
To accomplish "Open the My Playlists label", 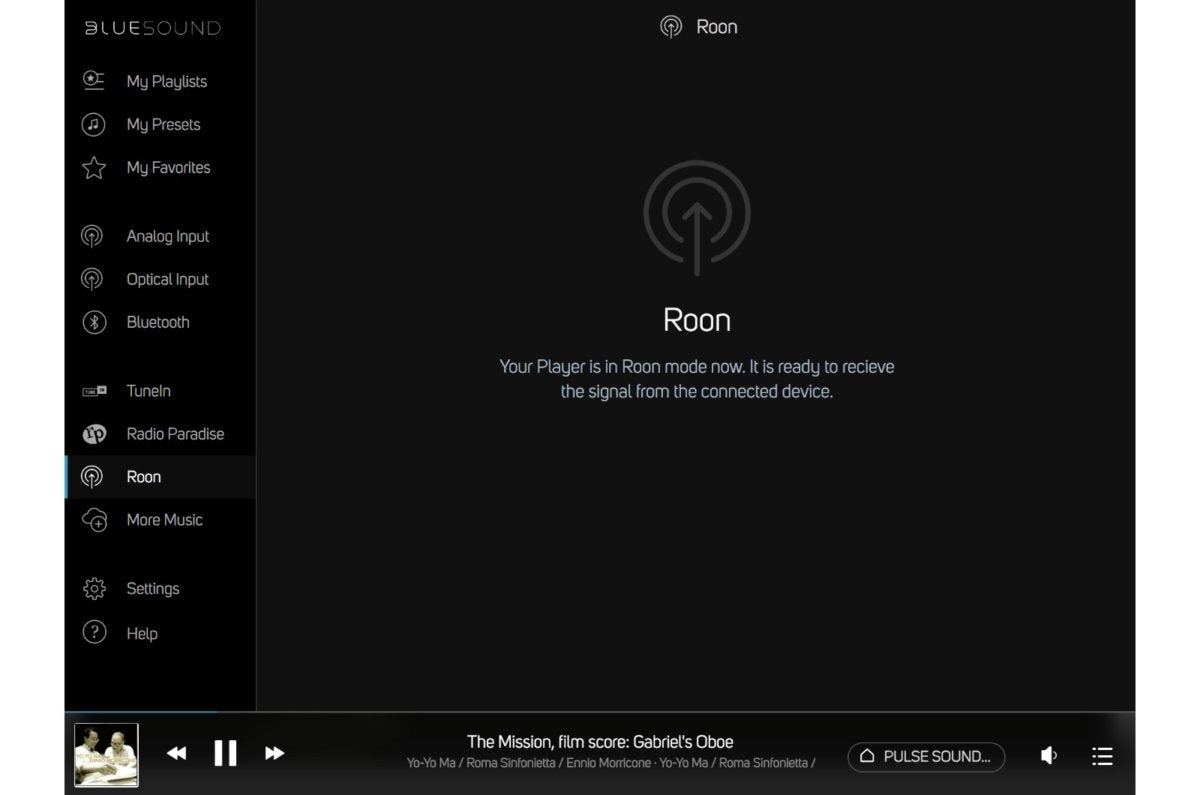I will 166,81.
